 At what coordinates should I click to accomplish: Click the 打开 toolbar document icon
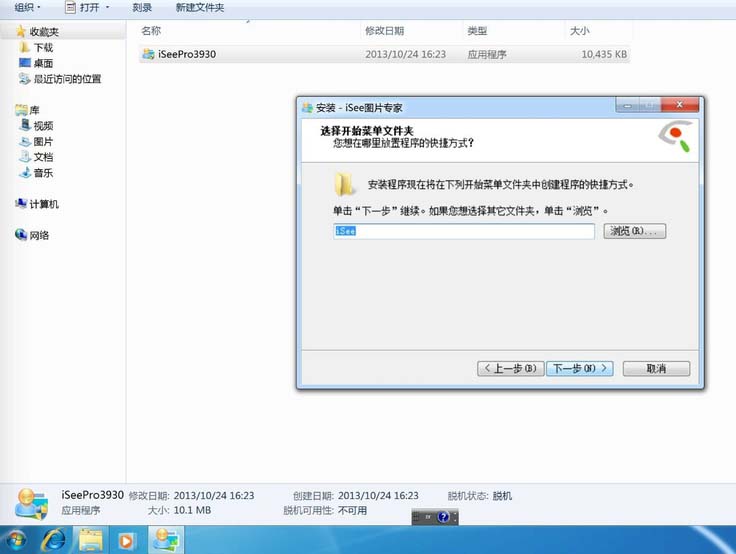(x=70, y=8)
